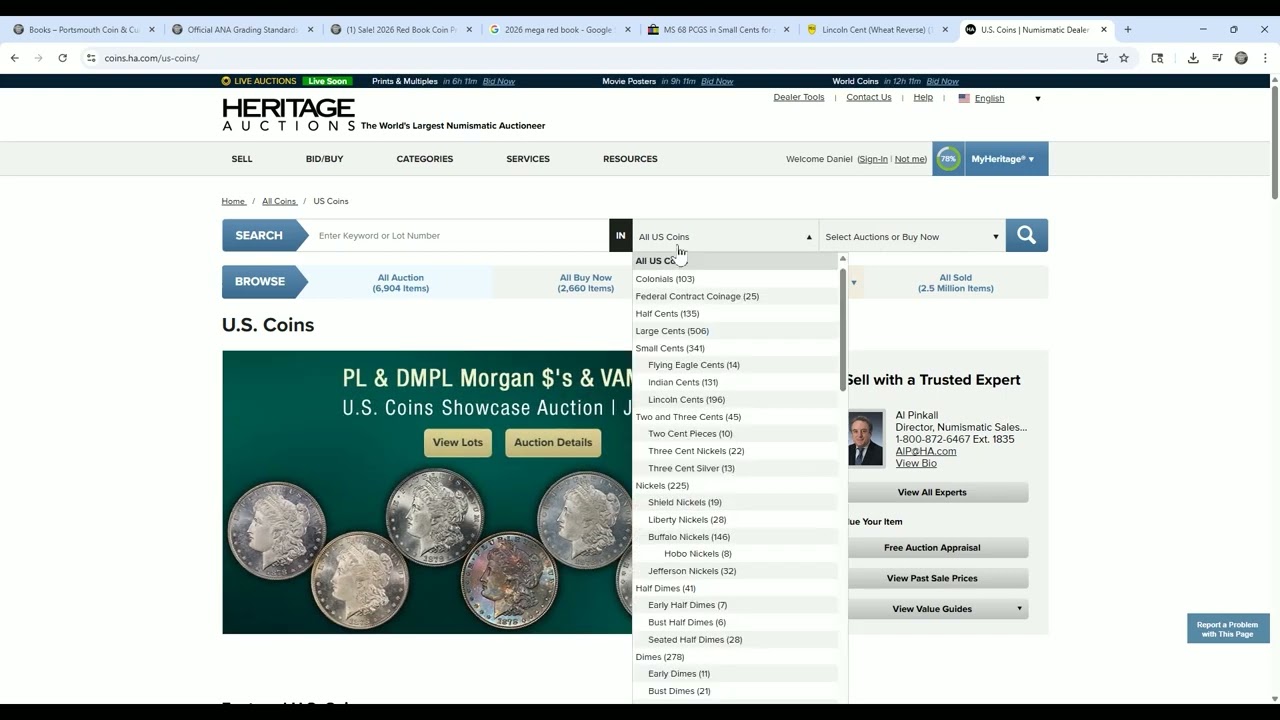The image size is (1280, 720).
Task: Click the 78% profile completion circle
Action: click(x=947, y=159)
